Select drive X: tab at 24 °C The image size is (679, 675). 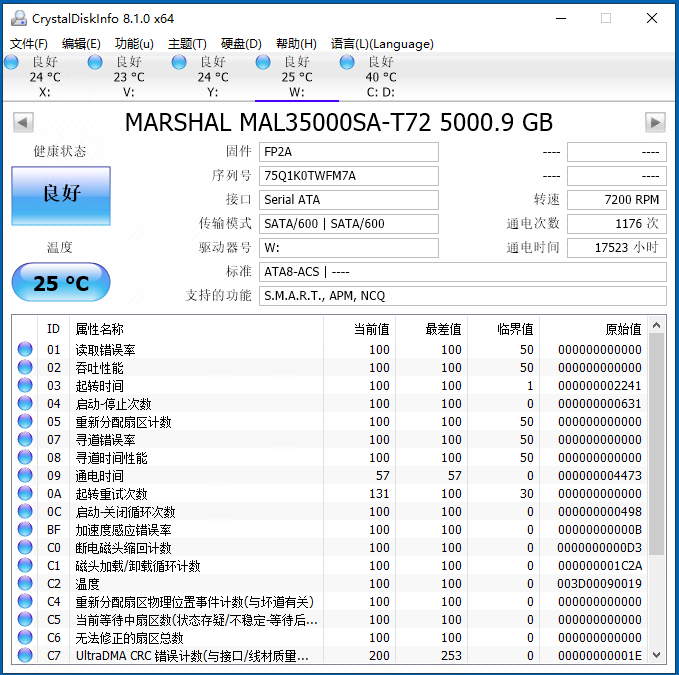click(x=45, y=77)
